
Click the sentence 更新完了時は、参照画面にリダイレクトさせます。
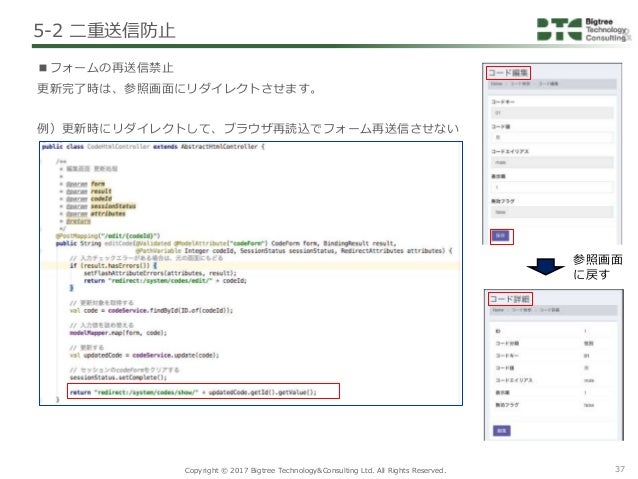click(x=177, y=88)
